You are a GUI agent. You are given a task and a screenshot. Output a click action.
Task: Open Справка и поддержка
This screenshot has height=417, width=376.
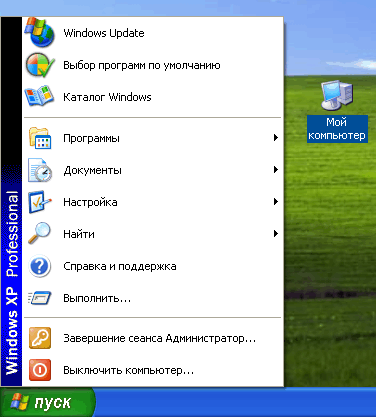(153, 266)
